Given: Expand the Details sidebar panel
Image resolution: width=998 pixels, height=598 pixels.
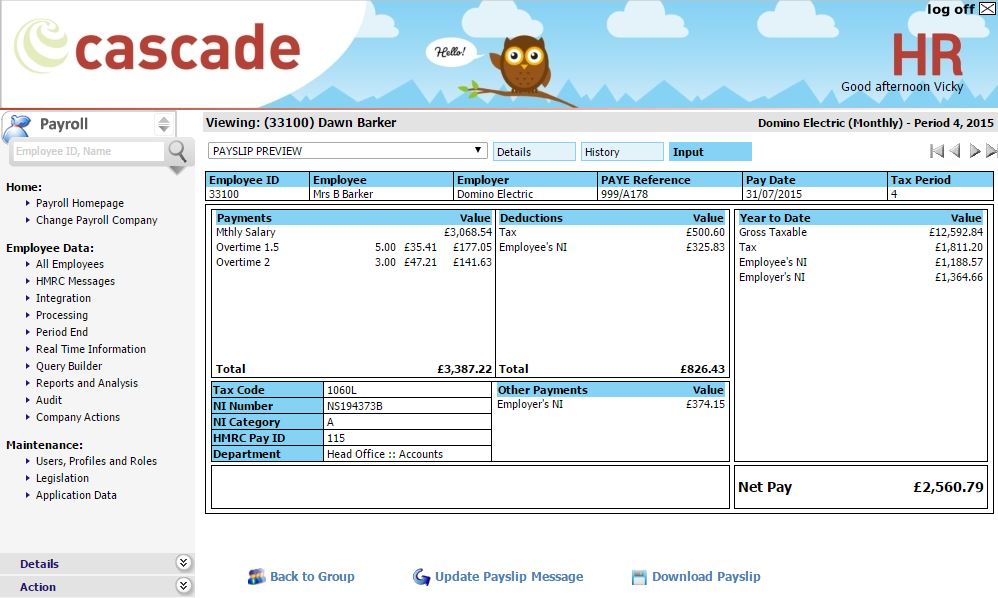Looking at the screenshot, I should pos(183,562).
